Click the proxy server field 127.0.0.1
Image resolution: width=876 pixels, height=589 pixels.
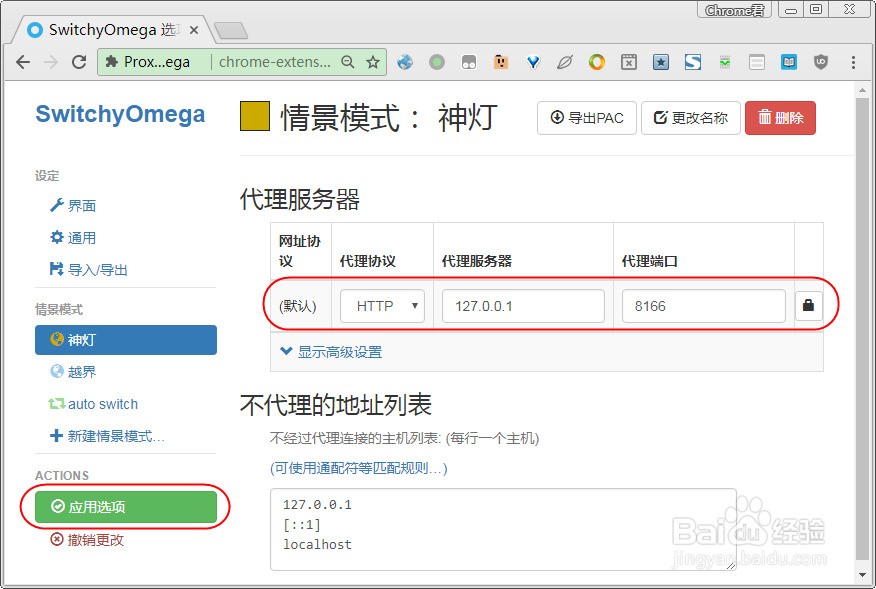click(523, 306)
